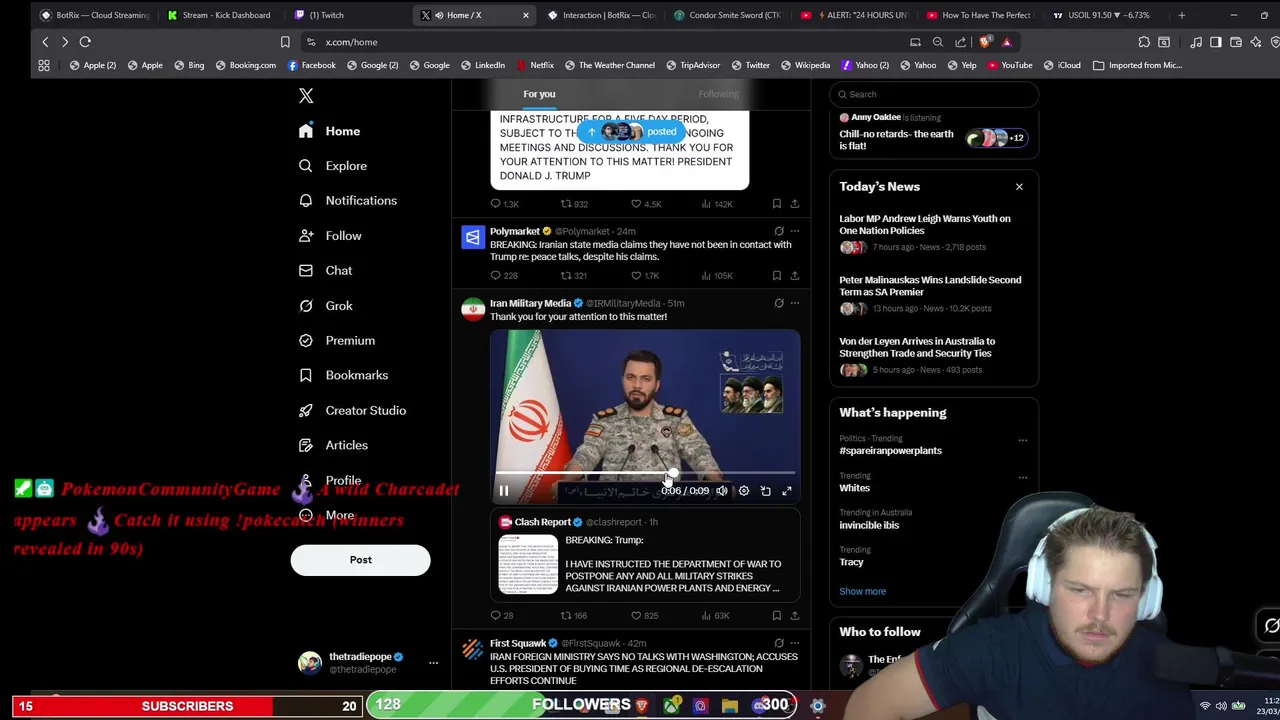Image resolution: width=1280 pixels, height=720 pixels.
Task: Open more options on Polymarket post
Action: point(795,231)
